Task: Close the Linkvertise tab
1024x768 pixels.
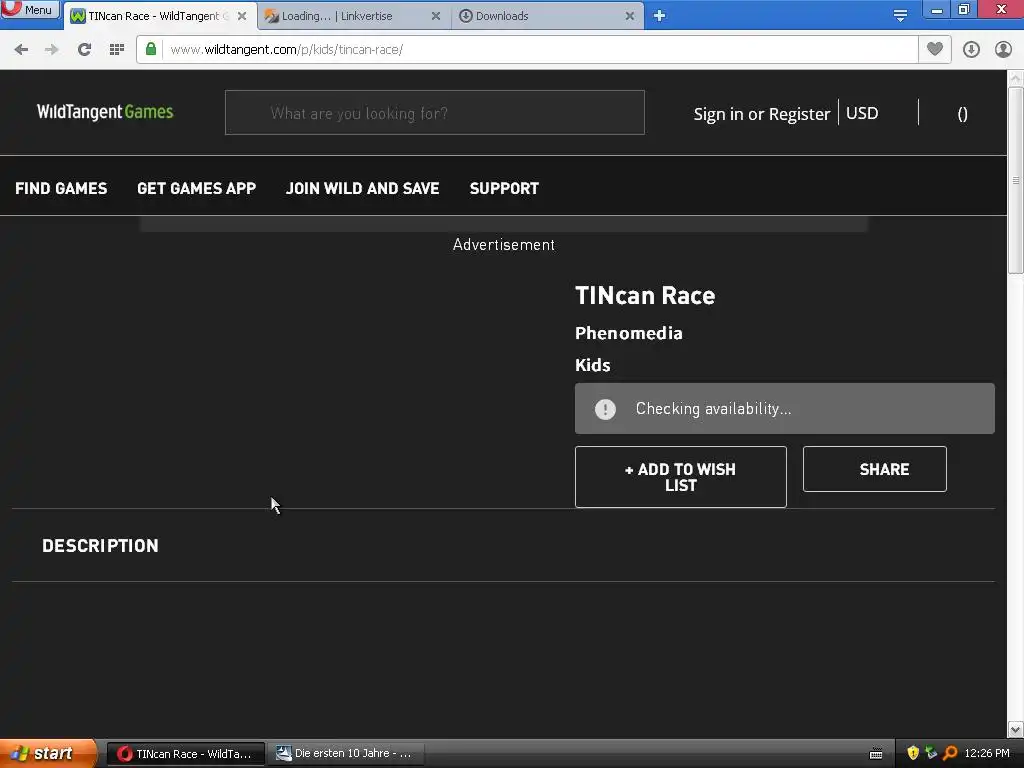Action: coord(436,16)
